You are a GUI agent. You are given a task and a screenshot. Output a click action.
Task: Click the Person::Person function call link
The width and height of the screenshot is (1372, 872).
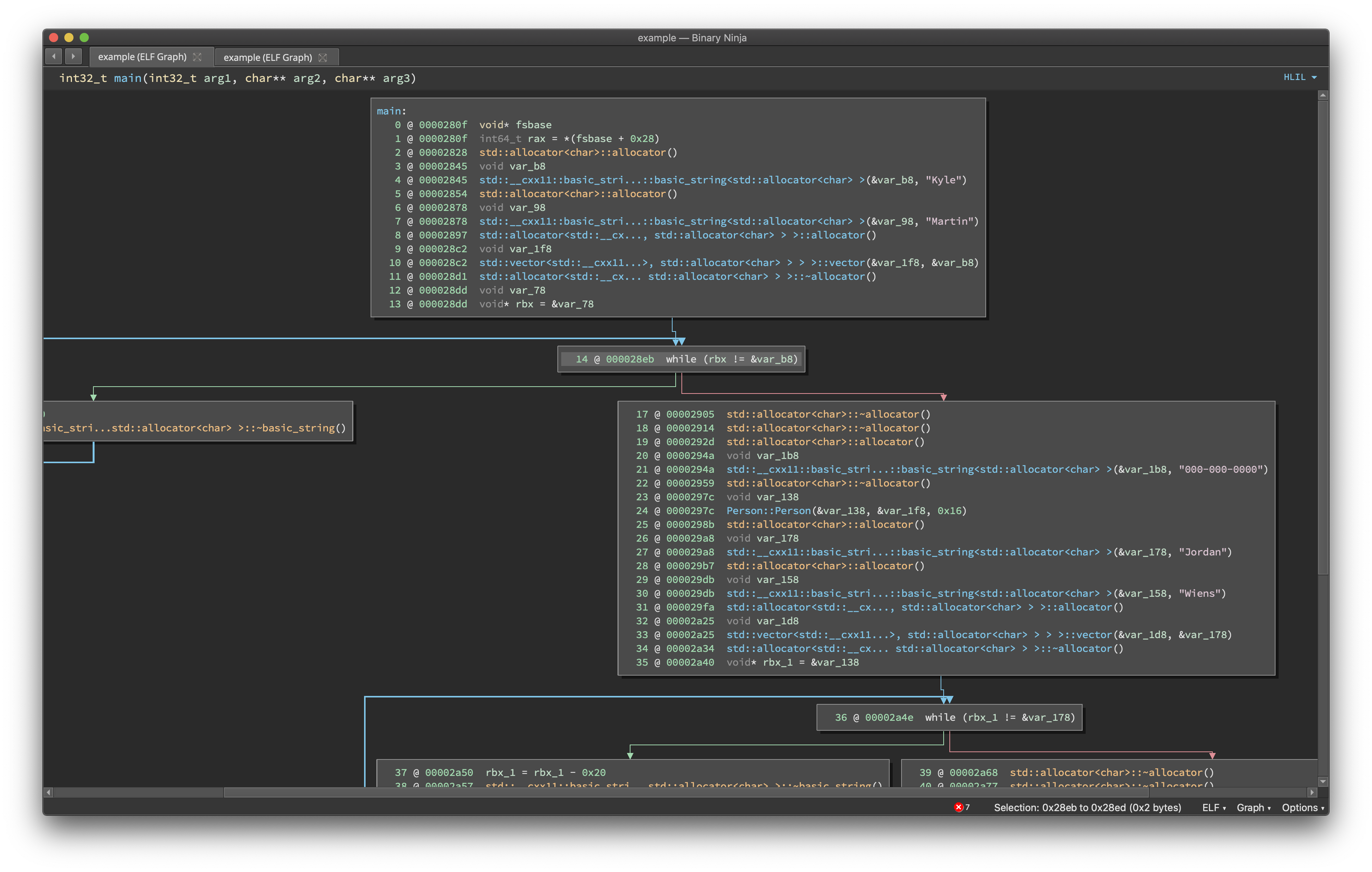(768, 511)
